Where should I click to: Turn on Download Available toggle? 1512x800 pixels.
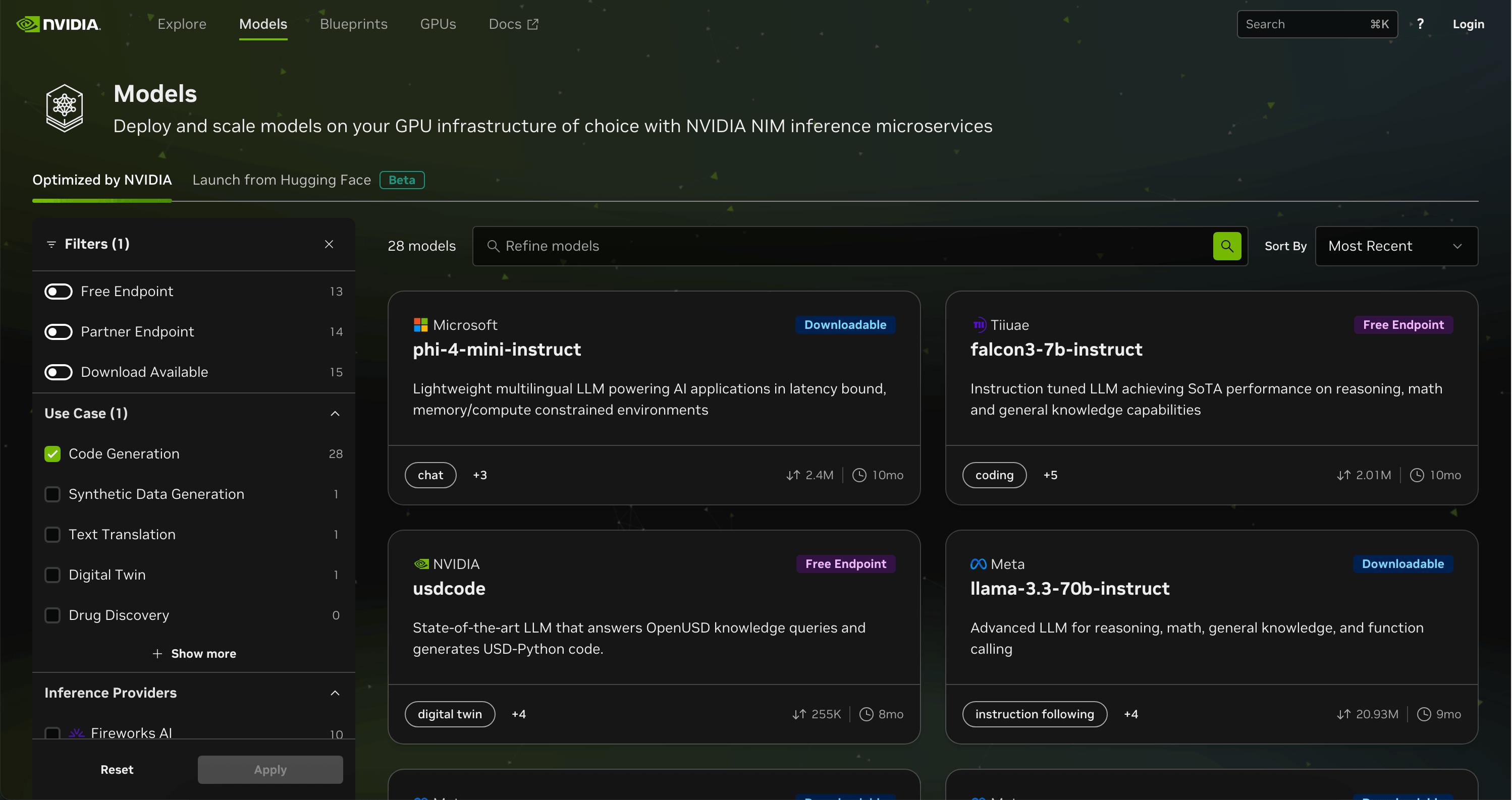click(59, 372)
